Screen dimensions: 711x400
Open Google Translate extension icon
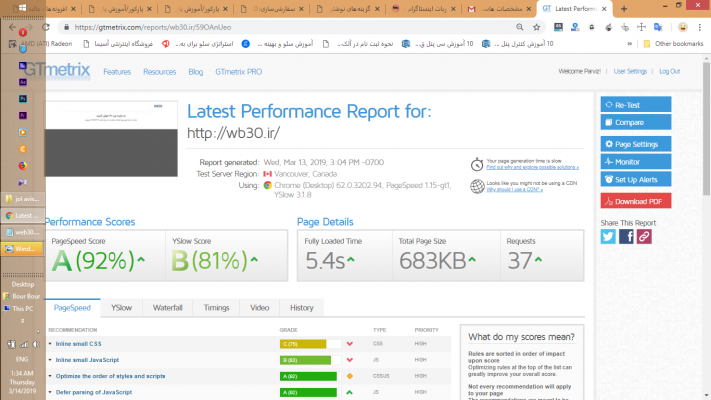pyautogui.click(x=658, y=27)
